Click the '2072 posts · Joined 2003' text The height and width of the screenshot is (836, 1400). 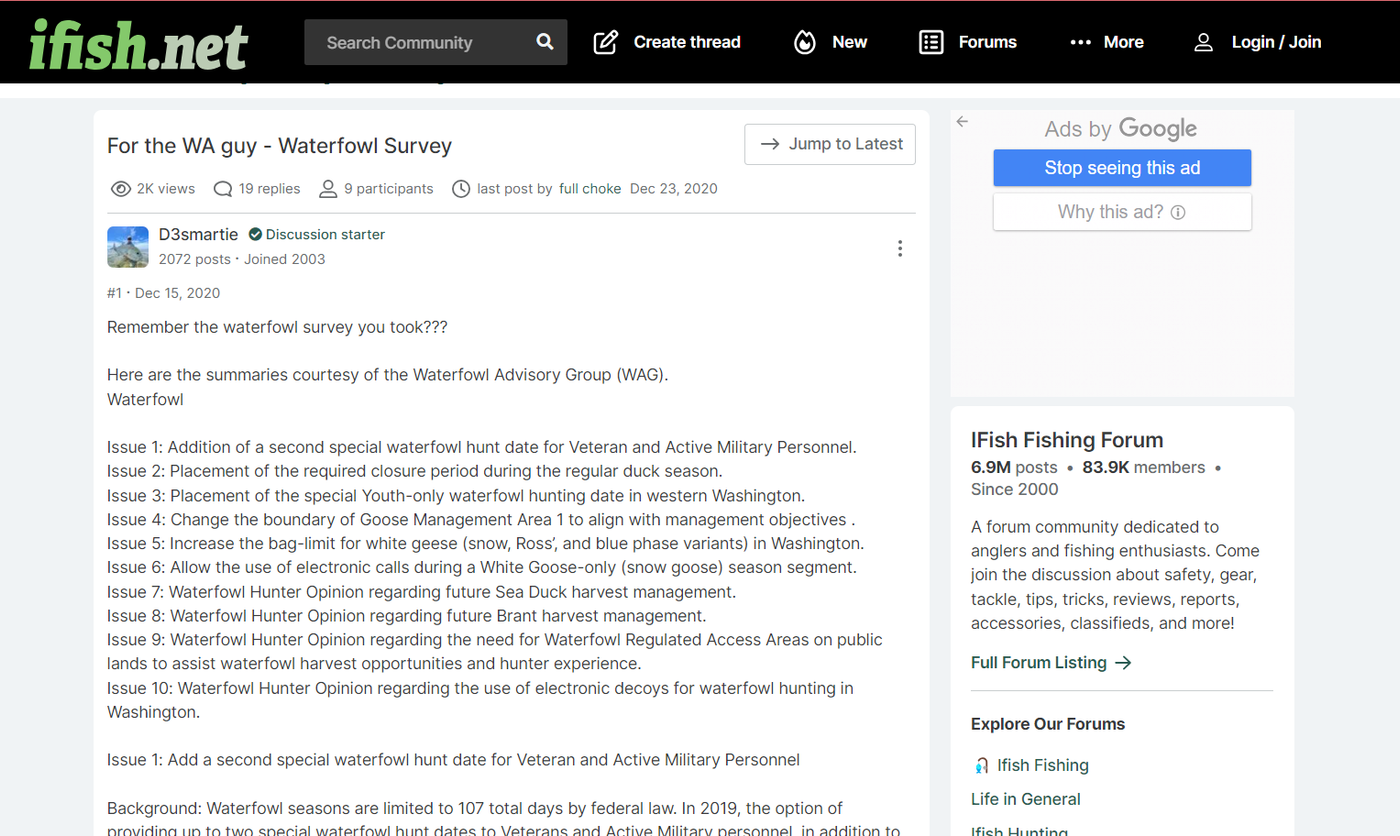[x=242, y=259]
